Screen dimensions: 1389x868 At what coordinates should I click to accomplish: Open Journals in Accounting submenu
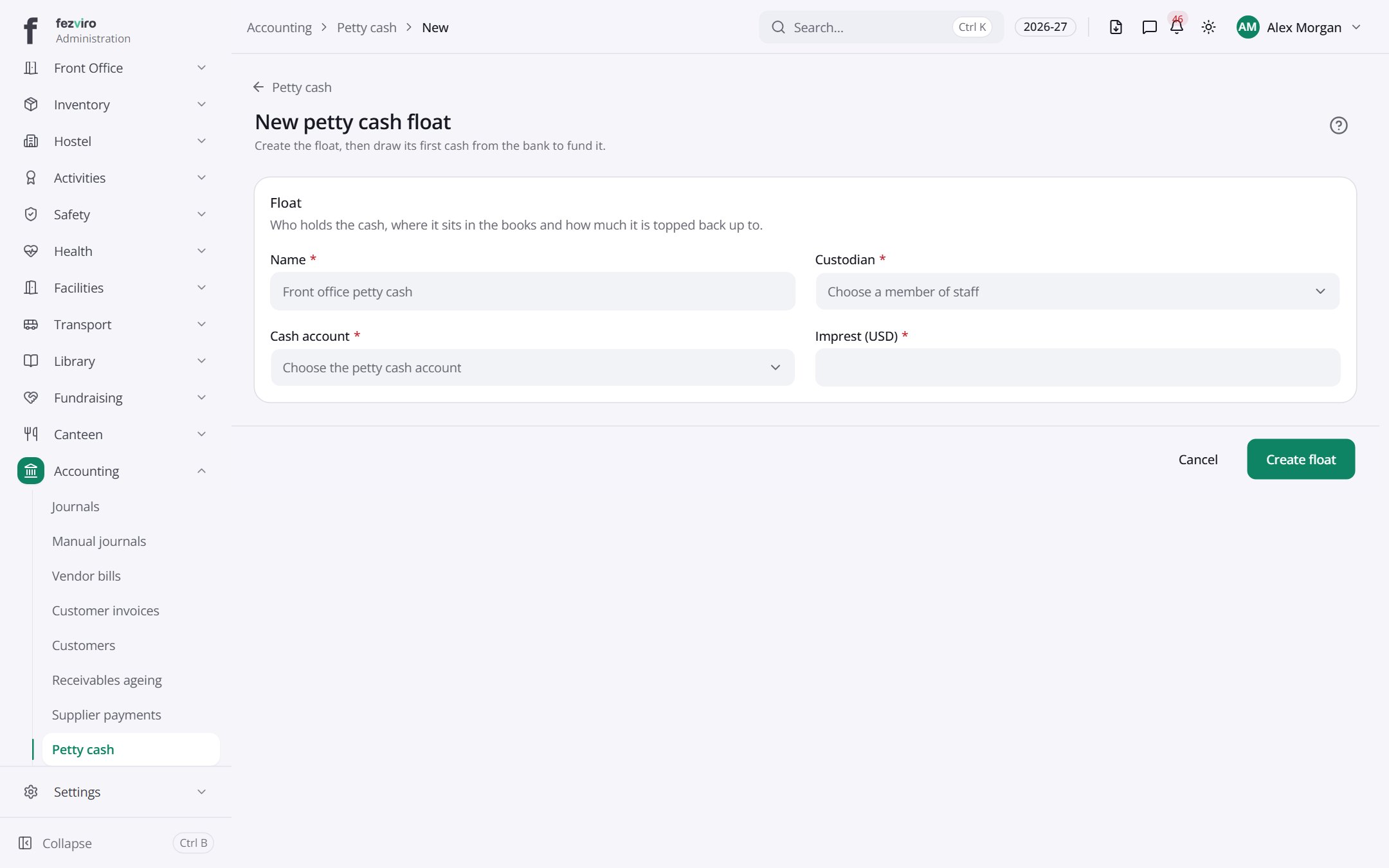tap(75, 507)
